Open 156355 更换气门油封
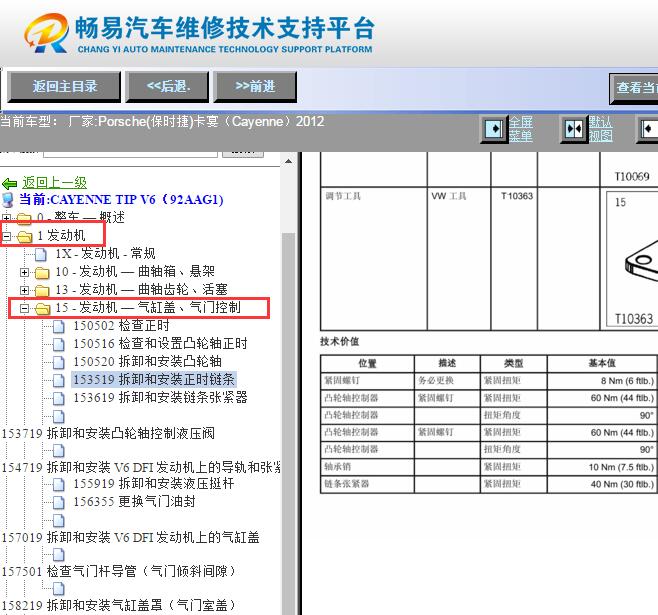This screenshot has height=615, width=658. (x=134, y=501)
